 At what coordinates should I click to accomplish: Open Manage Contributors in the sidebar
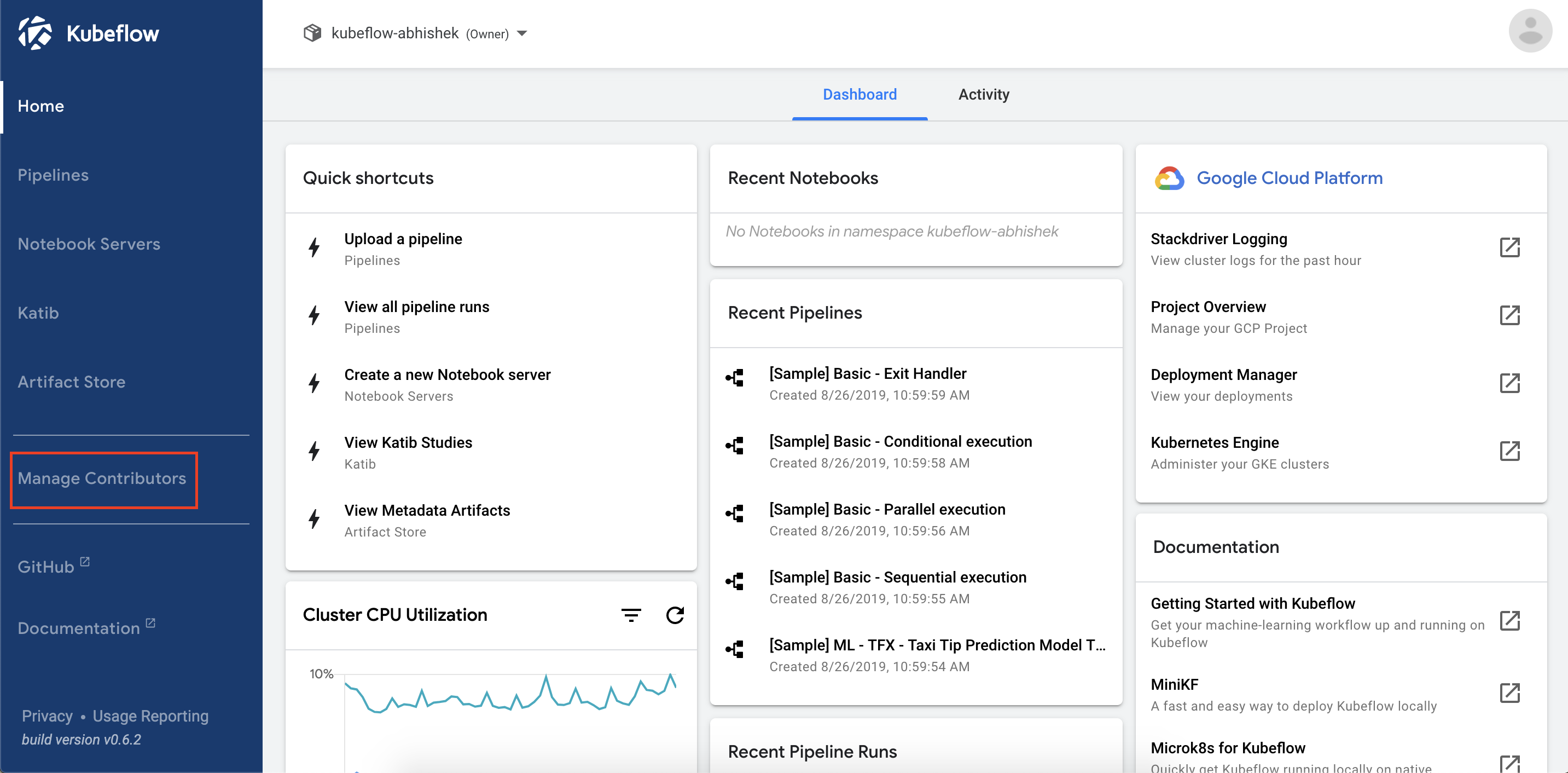[x=102, y=478]
